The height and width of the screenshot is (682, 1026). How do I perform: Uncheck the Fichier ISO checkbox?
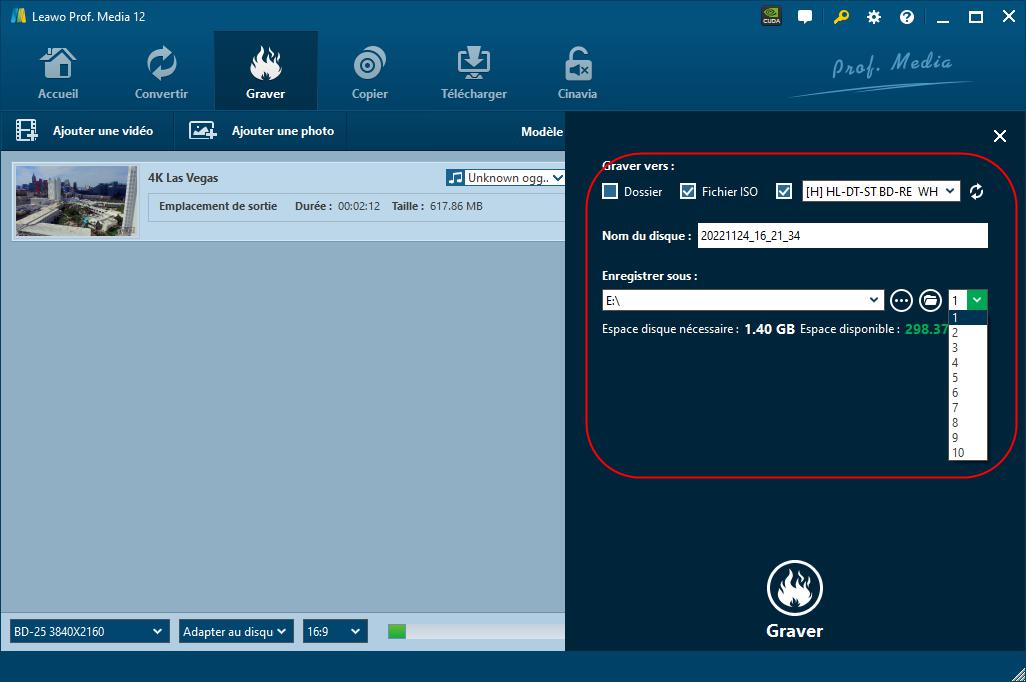pos(688,191)
